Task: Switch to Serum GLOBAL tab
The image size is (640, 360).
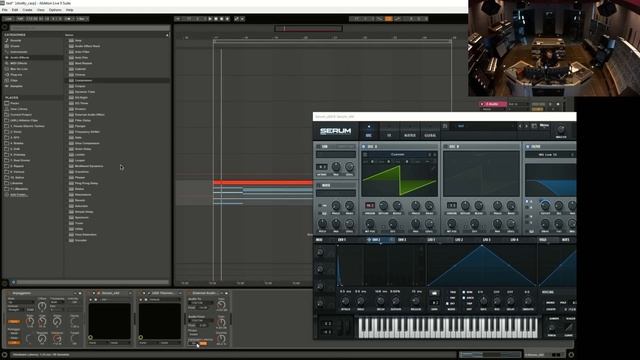Action: [x=430, y=135]
